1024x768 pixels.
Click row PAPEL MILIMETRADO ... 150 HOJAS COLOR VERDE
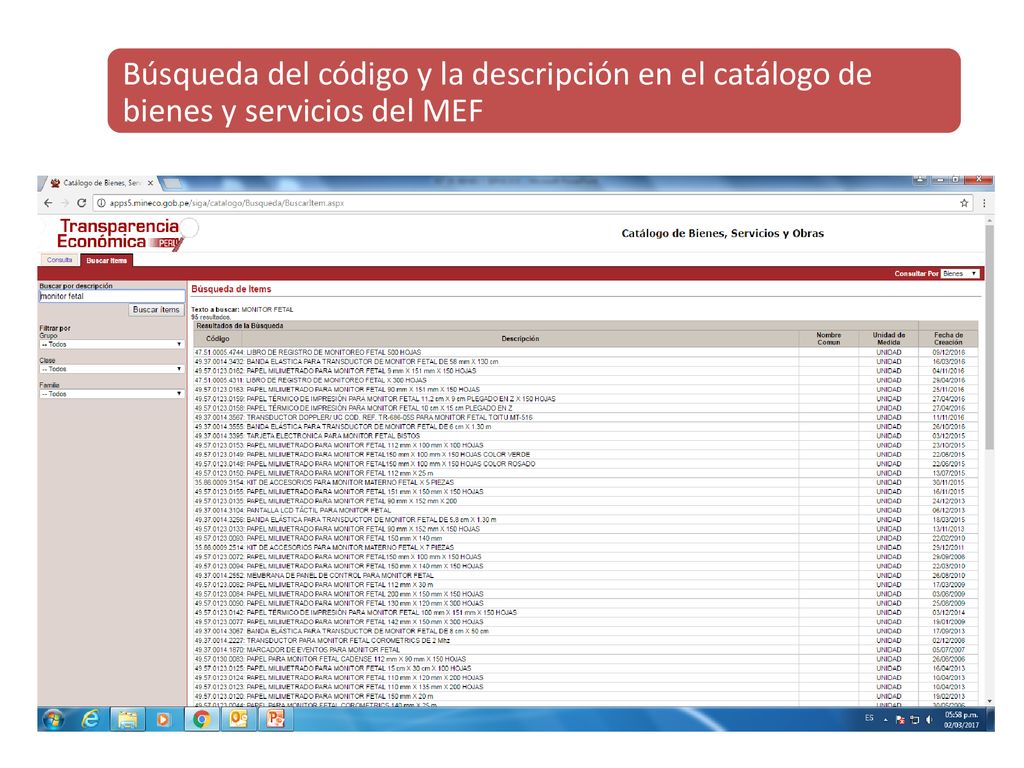pyautogui.click(x=586, y=455)
